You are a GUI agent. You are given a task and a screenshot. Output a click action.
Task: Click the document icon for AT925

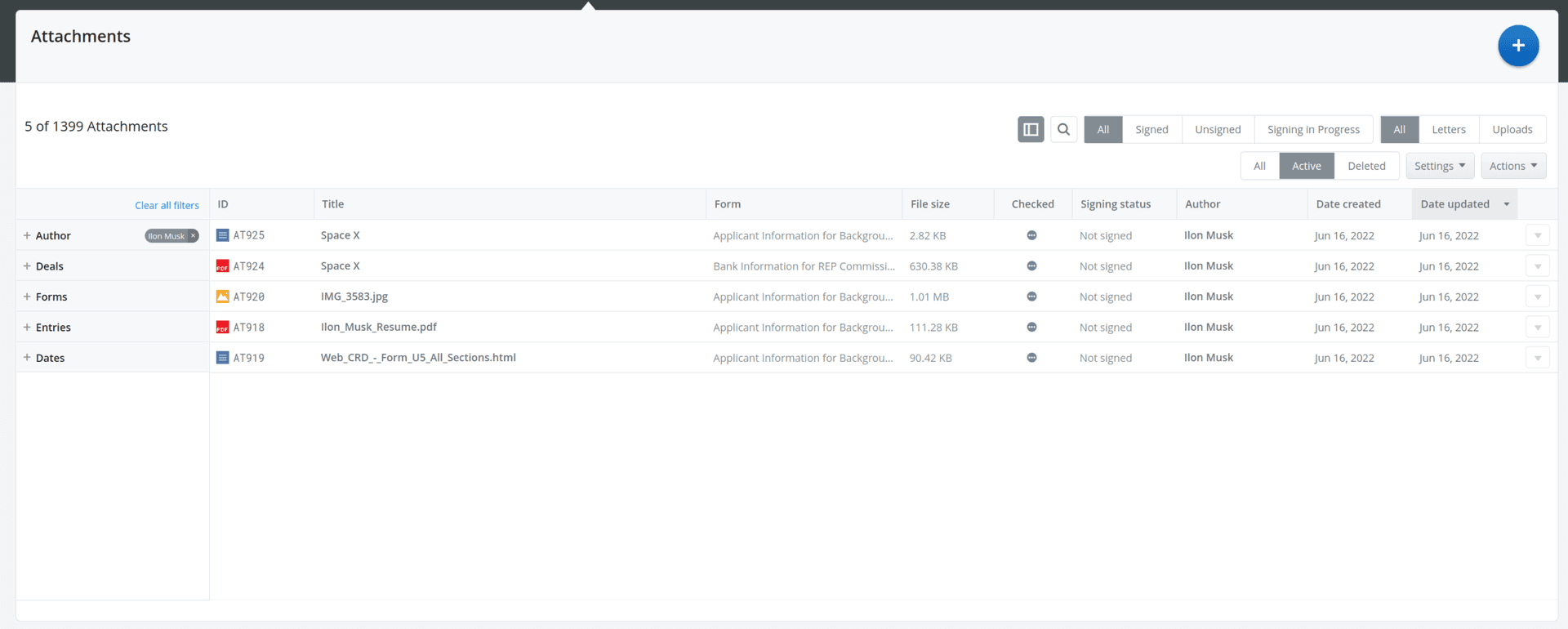[222, 235]
